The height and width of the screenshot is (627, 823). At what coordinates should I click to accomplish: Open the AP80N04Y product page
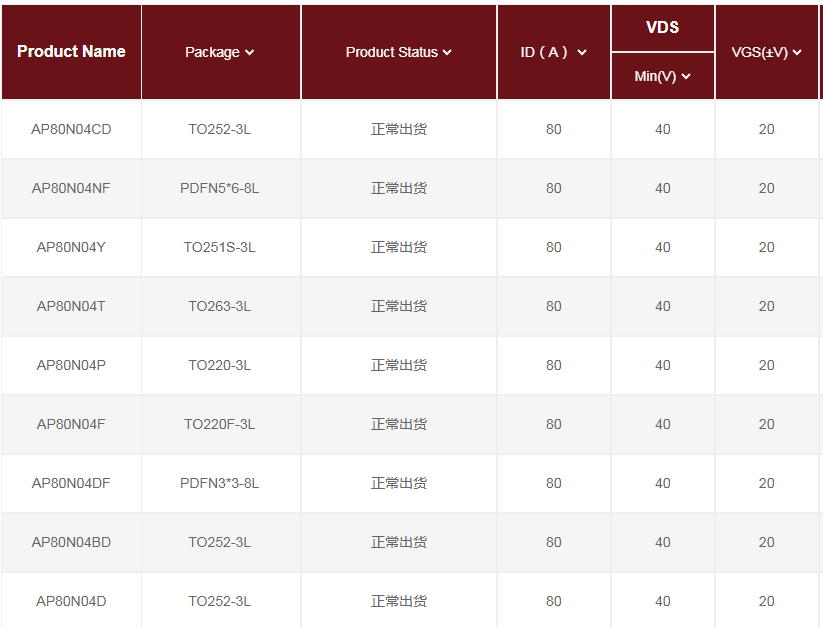tap(71, 247)
